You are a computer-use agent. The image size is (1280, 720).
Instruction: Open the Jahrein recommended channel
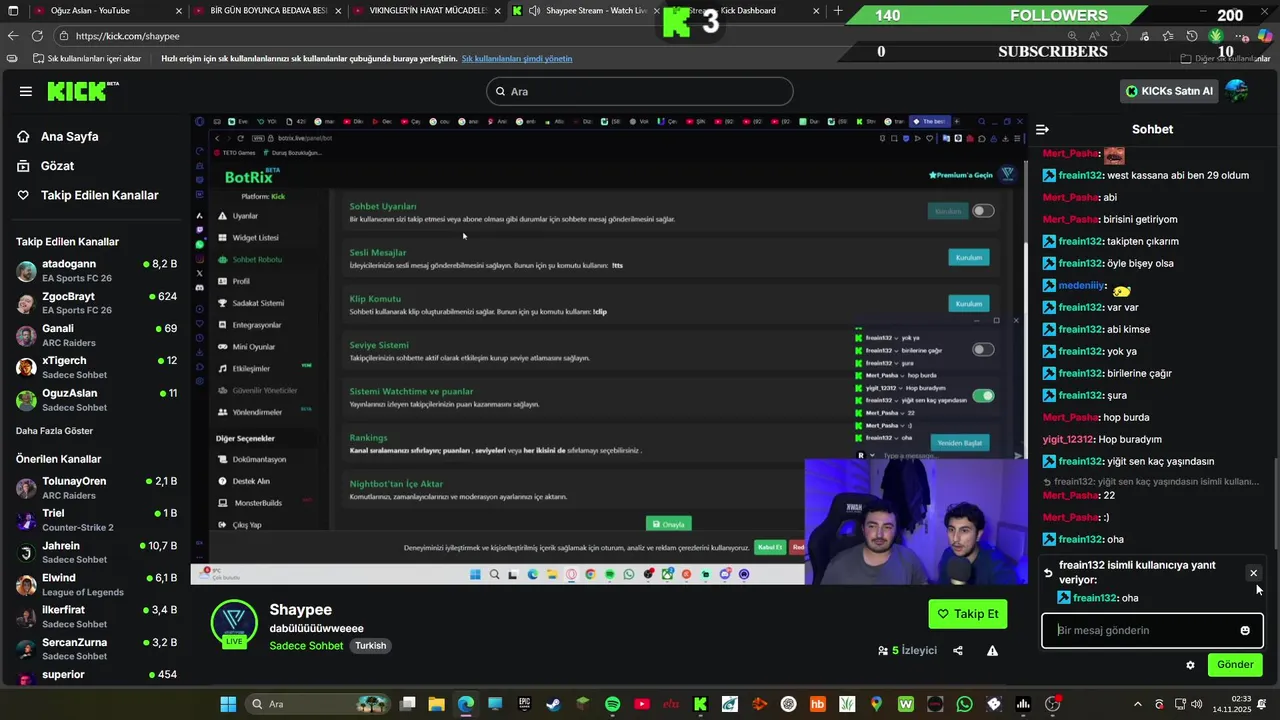[97, 552]
